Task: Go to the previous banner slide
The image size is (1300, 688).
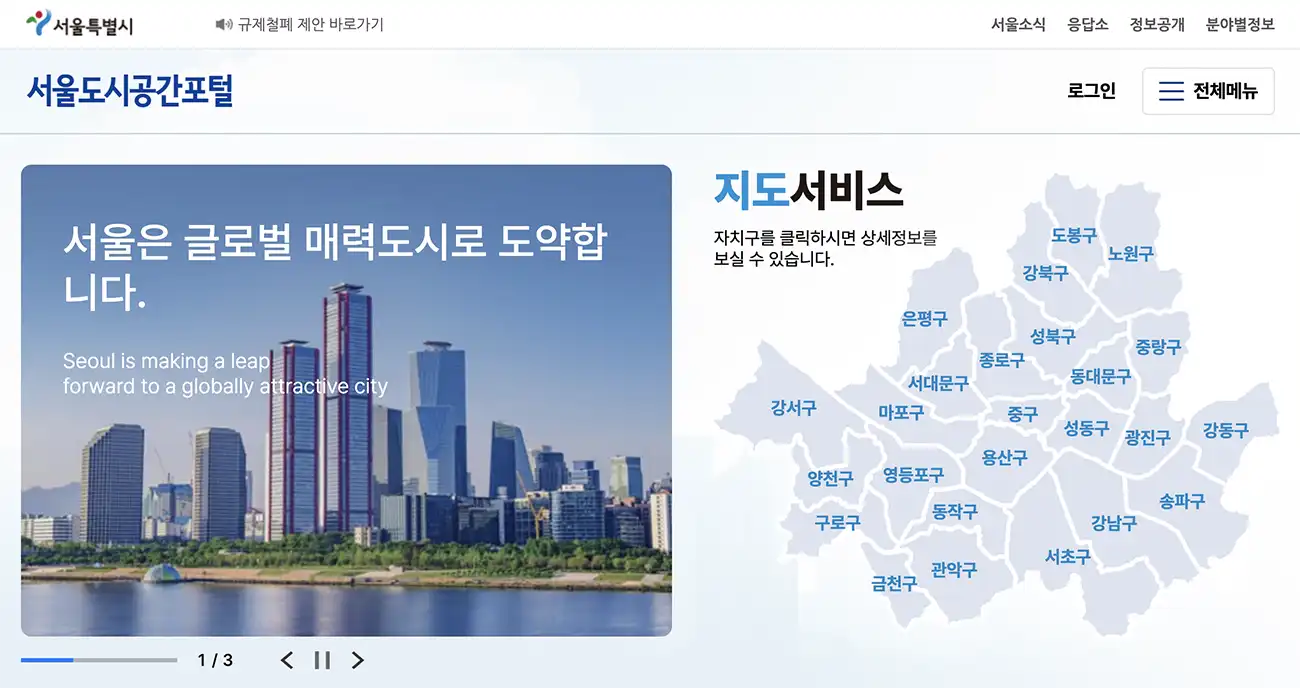Action: point(287,660)
